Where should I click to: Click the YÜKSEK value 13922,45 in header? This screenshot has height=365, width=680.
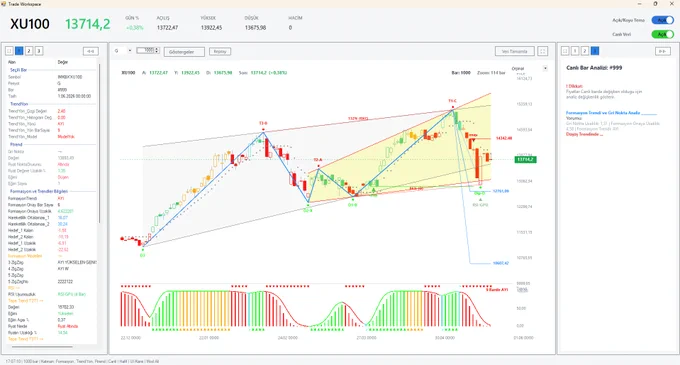pyautogui.click(x=211, y=28)
